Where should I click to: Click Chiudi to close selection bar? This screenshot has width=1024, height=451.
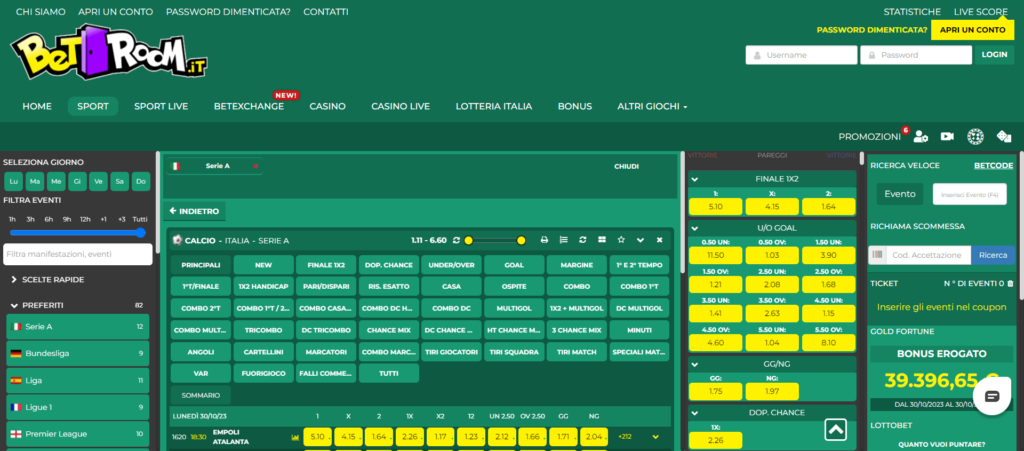click(x=626, y=166)
